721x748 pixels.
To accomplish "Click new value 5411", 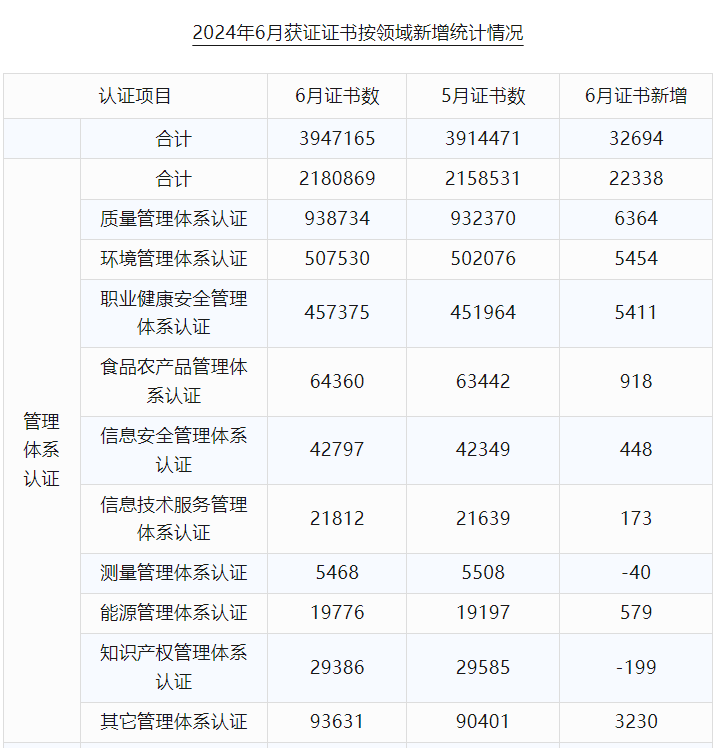I will pyautogui.click(x=636, y=312).
